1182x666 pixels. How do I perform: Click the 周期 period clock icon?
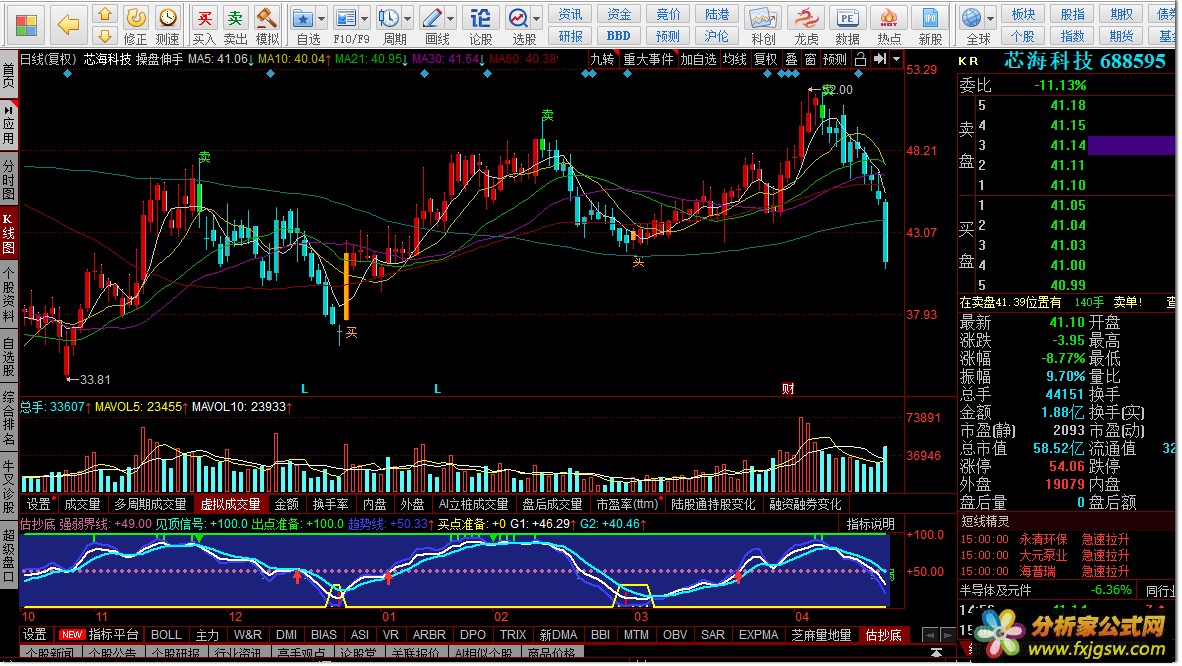point(389,17)
